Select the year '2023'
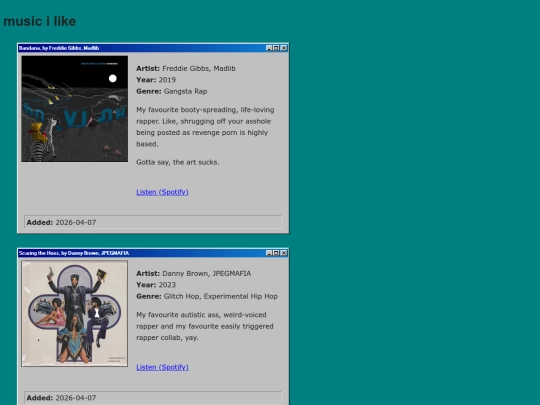 (167, 285)
